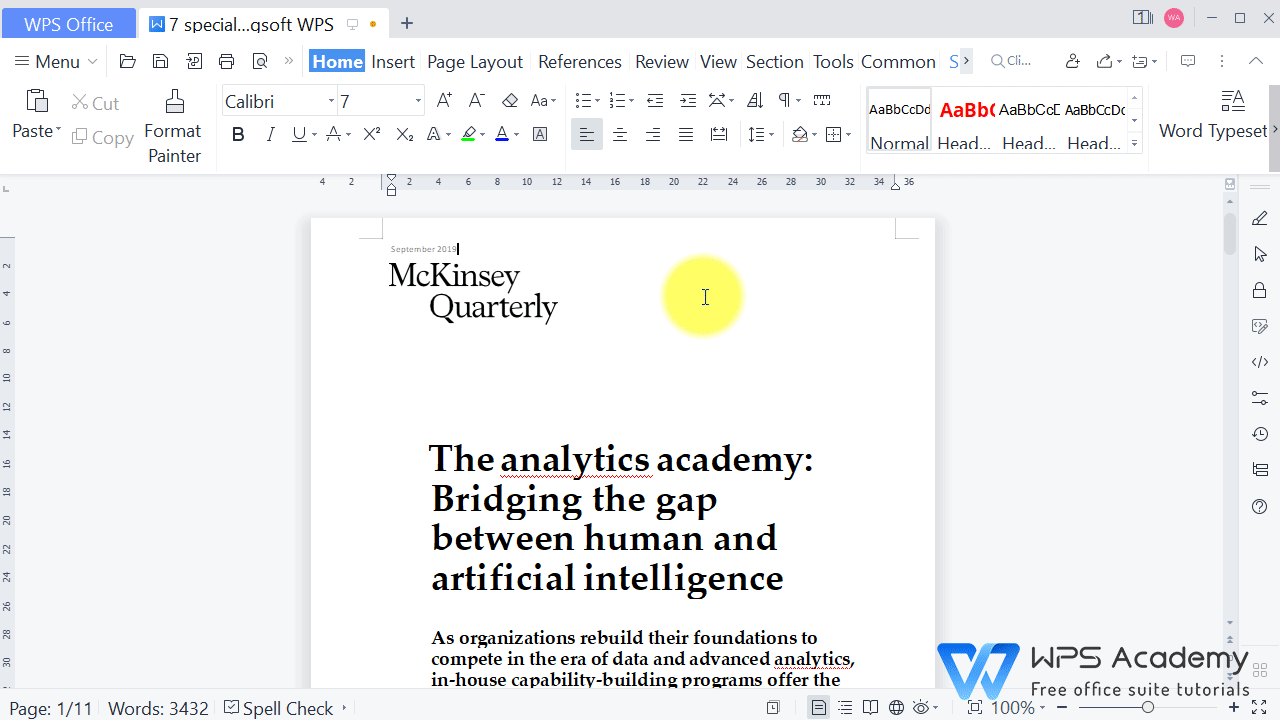Image resolution: width=1280 pixels, height=720 pixels.
Task: Click the pen icon in right sidebar
Action: pos(1260,218)
